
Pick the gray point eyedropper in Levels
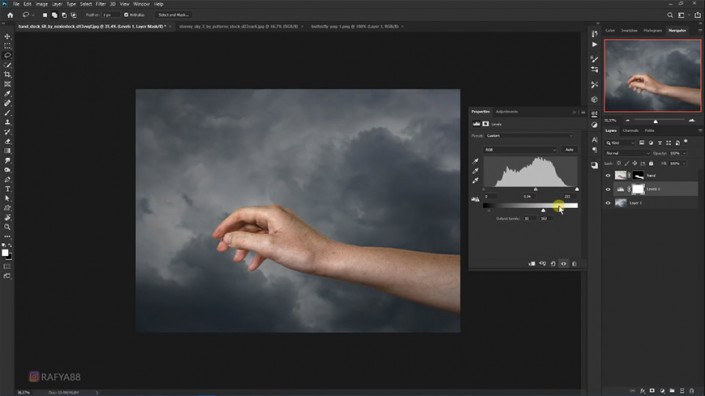[x=475, y=171]
